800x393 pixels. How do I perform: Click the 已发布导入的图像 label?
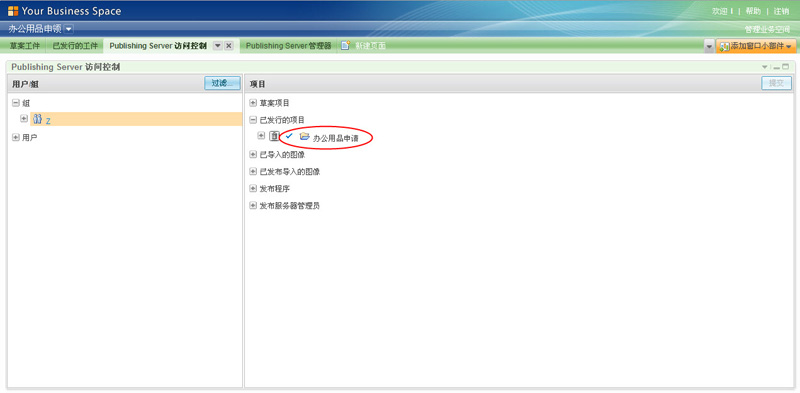pos(290,171)
